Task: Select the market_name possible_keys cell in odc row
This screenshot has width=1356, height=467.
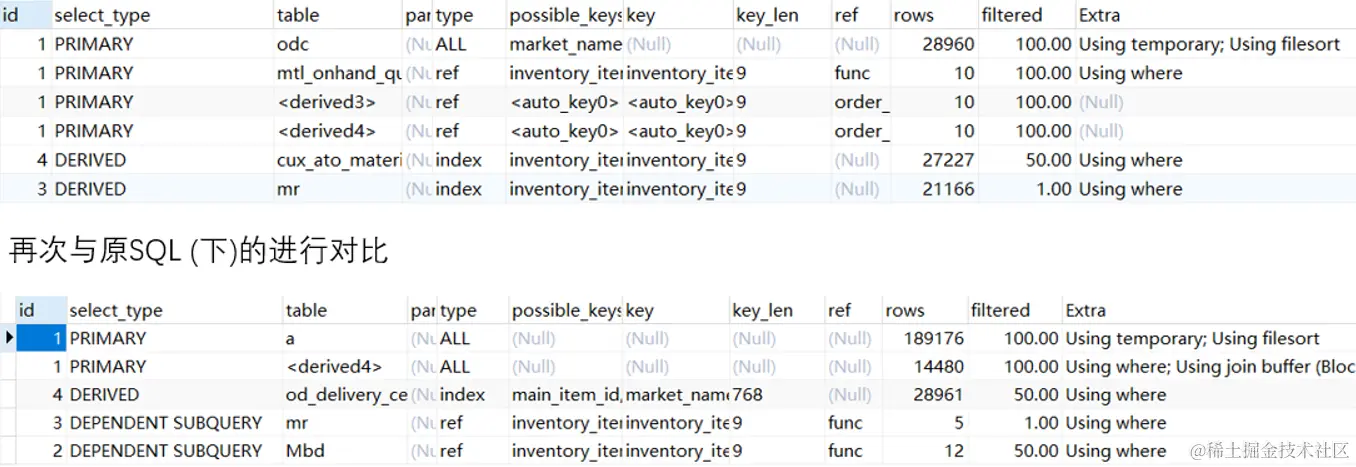Action: [565, 44]
